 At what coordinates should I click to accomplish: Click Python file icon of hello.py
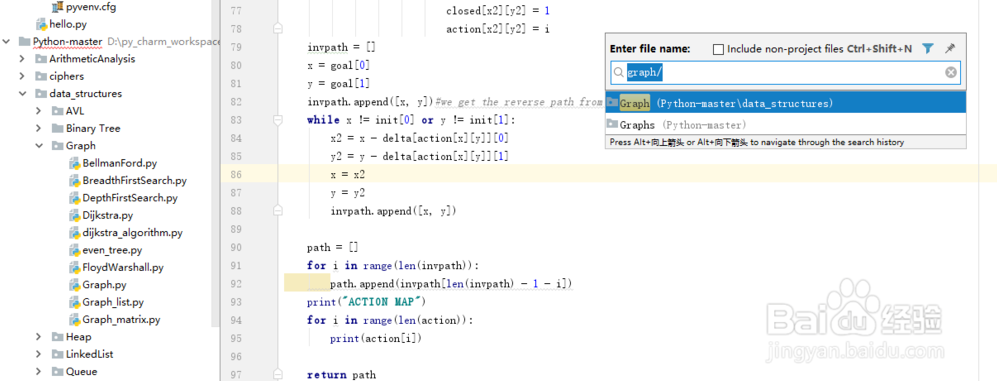pyautogui.click(x=41, y=24)
